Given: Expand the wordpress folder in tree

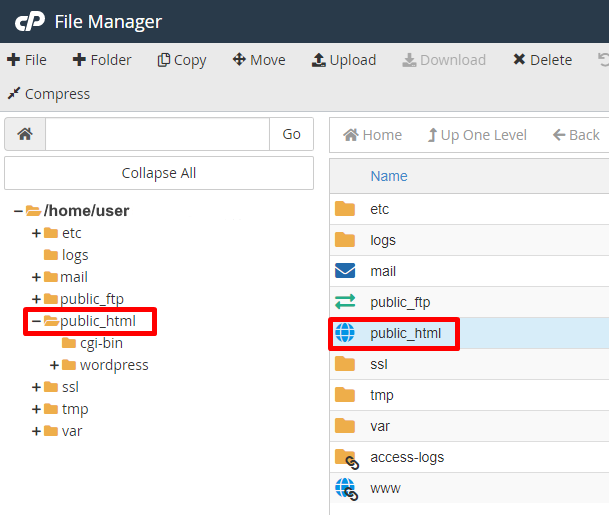Looking at the screenshot, I should (54, 365).
